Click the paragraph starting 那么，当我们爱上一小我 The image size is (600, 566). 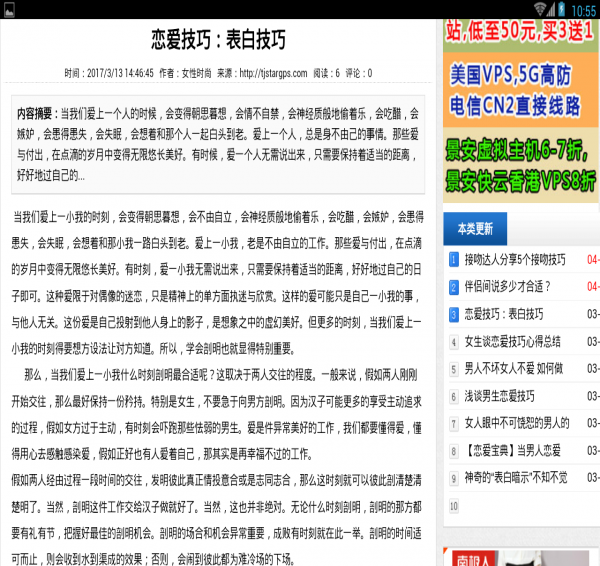(217, 414)
